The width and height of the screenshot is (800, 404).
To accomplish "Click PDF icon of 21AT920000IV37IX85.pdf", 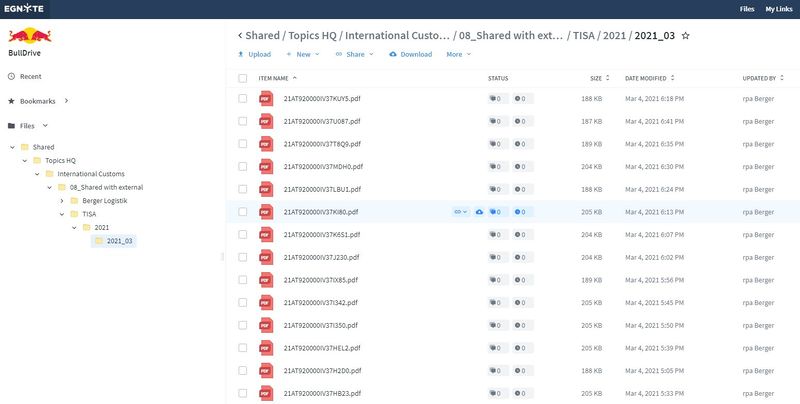I will (266, 280).
